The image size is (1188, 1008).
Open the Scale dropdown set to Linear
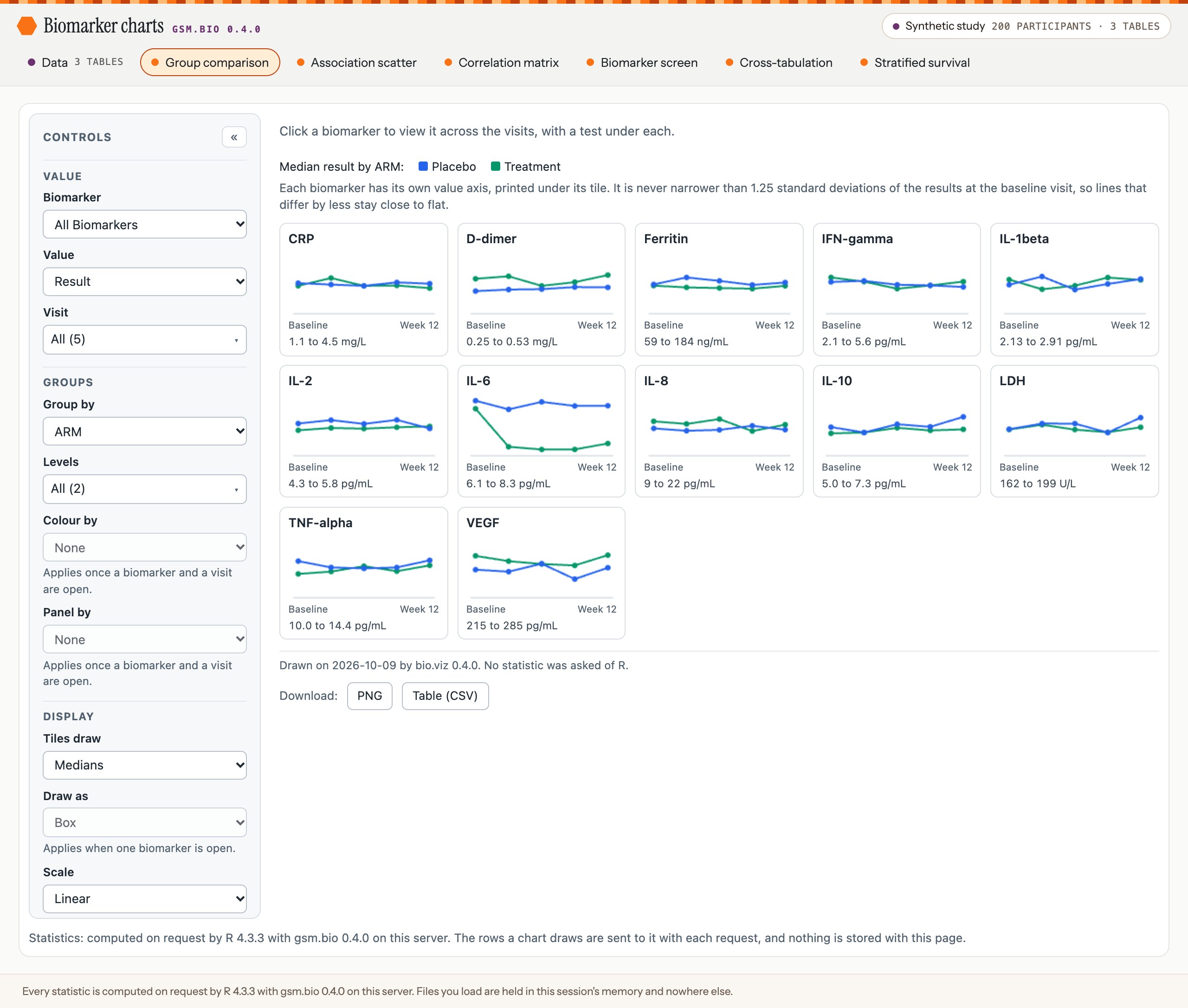[145, 899]
